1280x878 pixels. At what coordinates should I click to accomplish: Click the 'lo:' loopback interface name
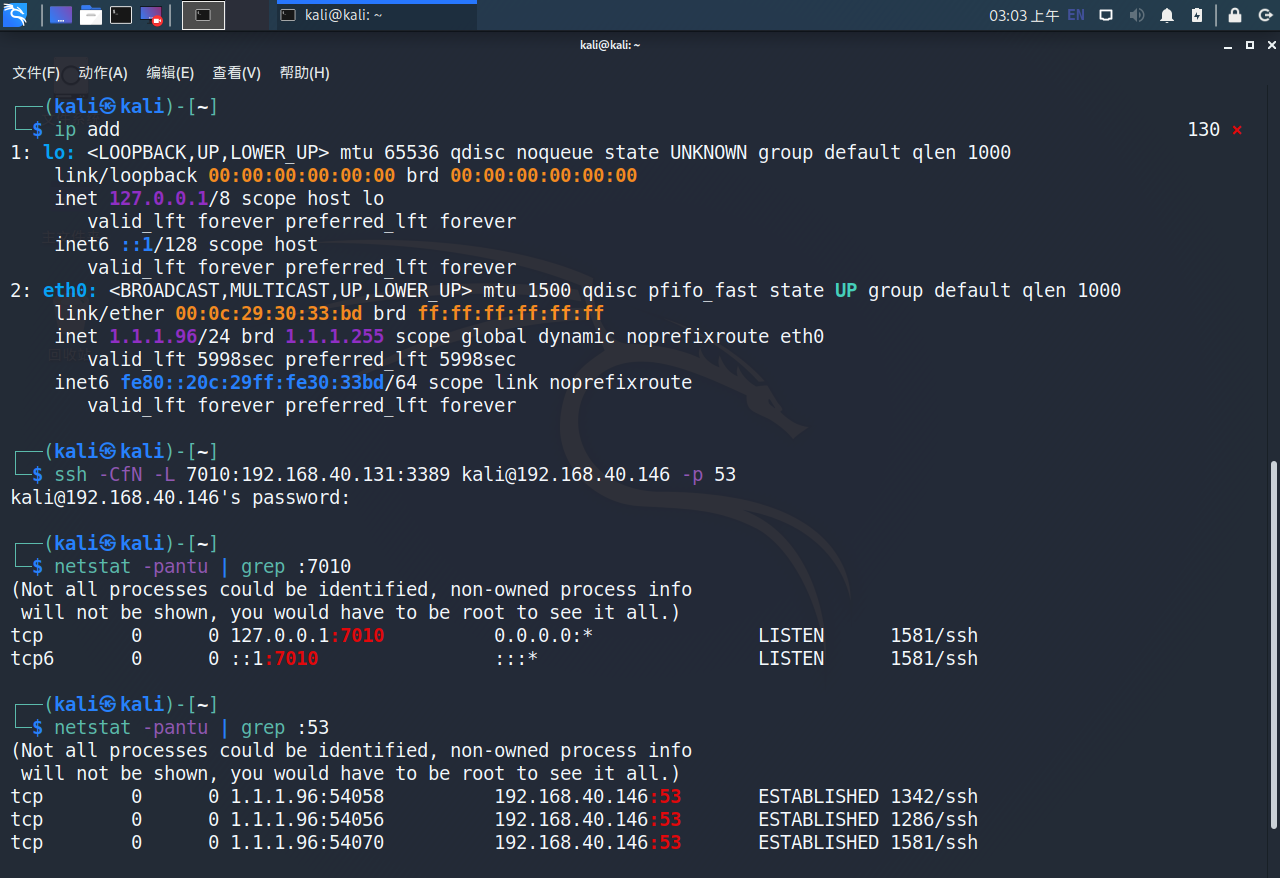click(x=59, y=152)
